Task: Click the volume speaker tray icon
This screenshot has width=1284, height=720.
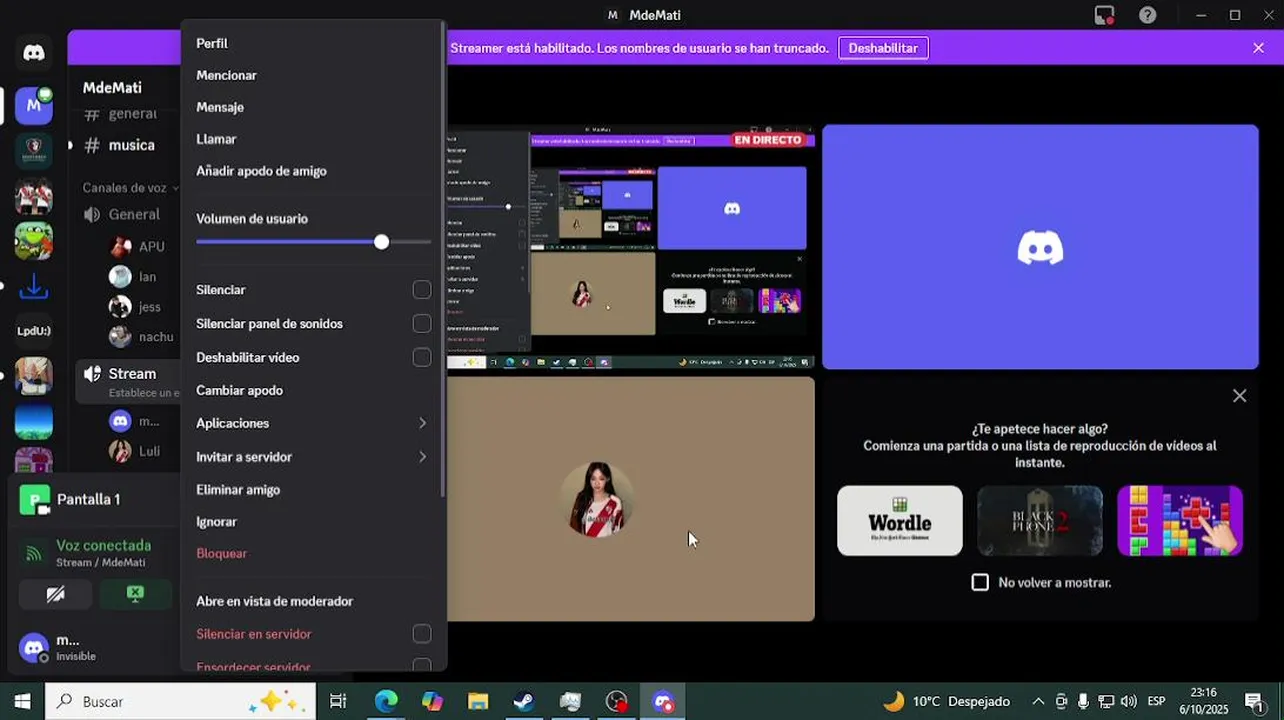Action: [1129, 702]
